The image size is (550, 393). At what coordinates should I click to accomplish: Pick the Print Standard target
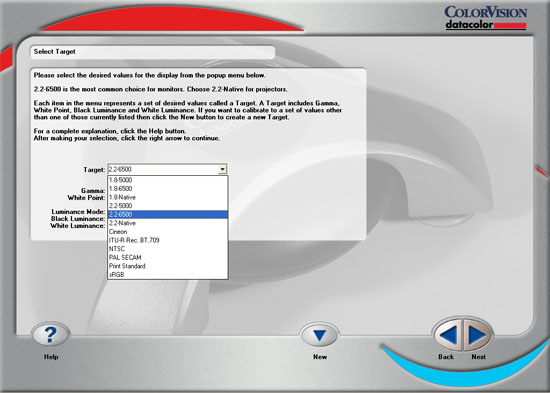coord(168,266)
